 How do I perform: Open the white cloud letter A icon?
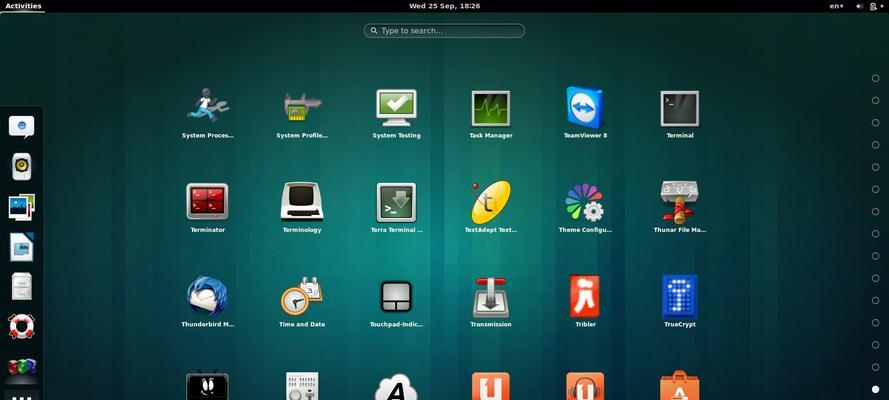(x=396, y=387)
